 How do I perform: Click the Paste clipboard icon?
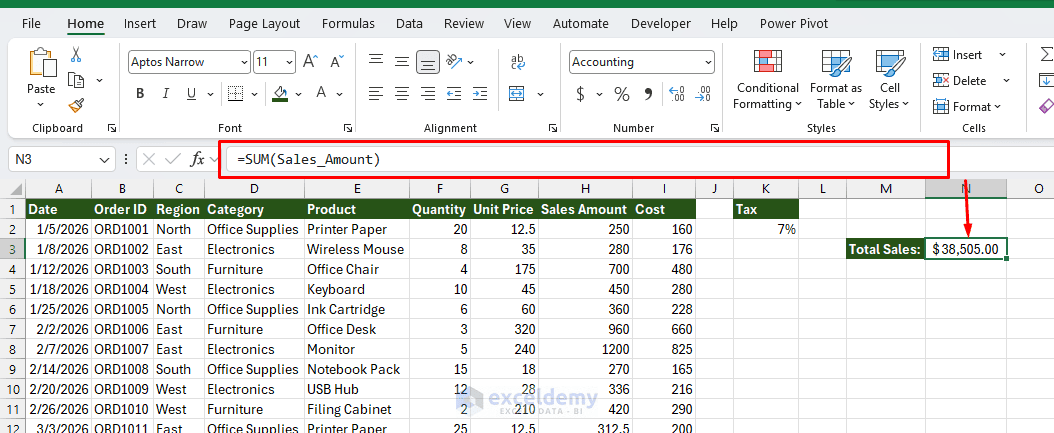[x=42, y=63]
